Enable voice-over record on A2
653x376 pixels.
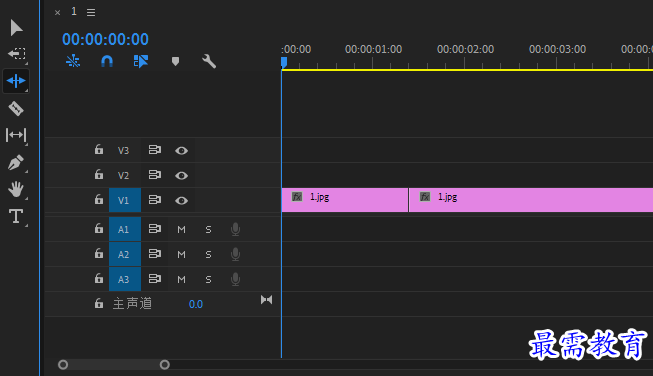coord(235,254)
